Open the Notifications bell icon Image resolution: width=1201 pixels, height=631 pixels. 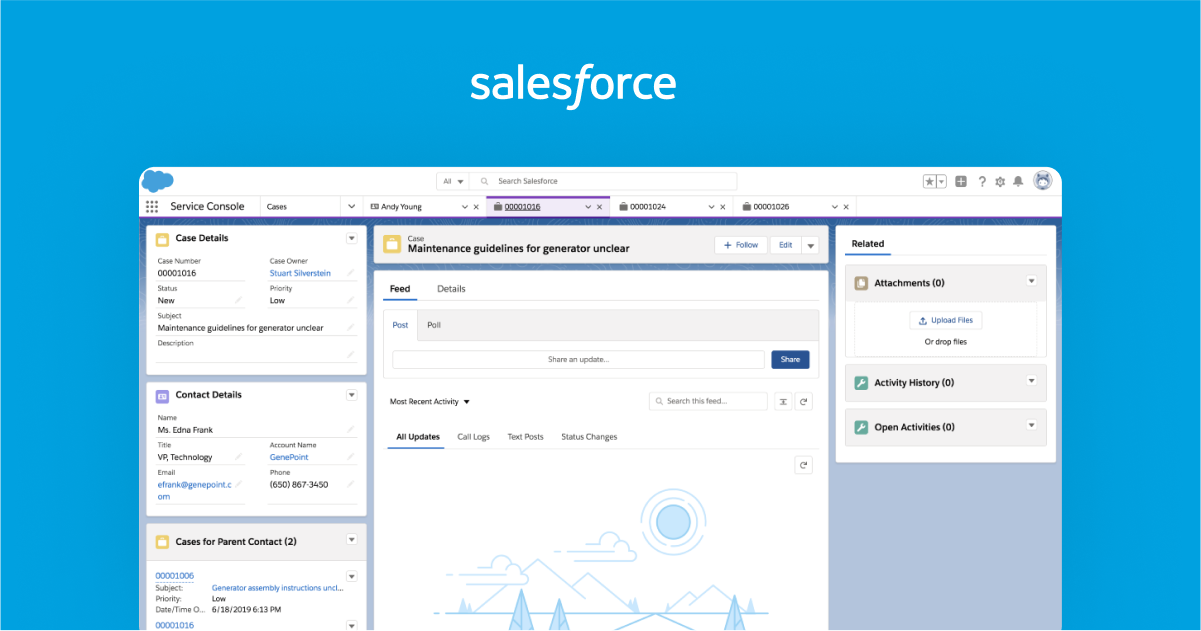coord(1018,181)
